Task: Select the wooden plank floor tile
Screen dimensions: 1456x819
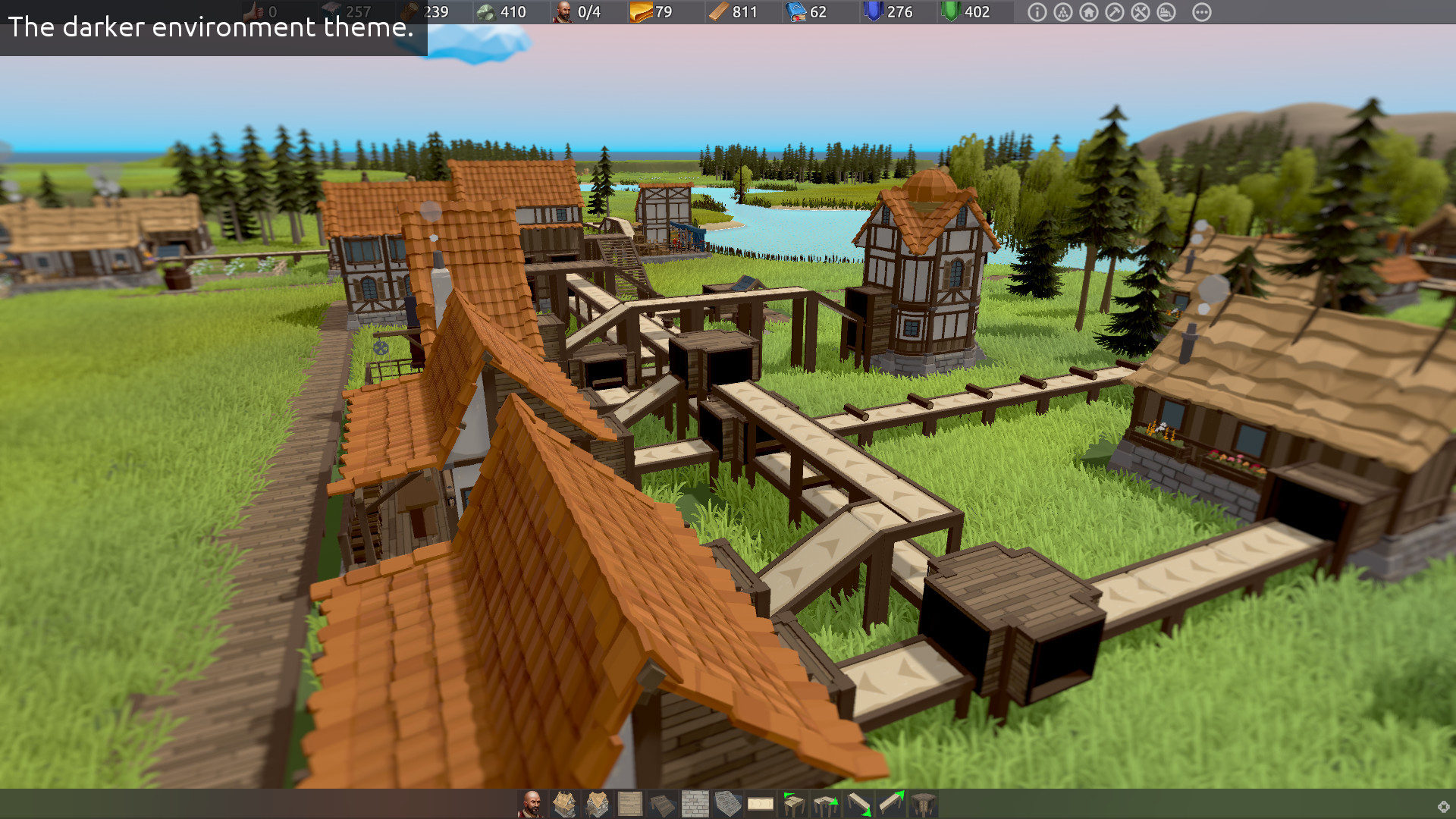Action: 630,804
